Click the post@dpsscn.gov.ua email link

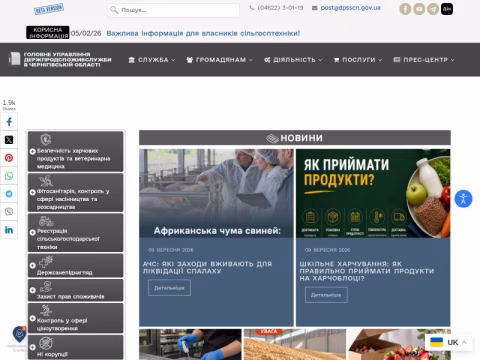(350, 8)
